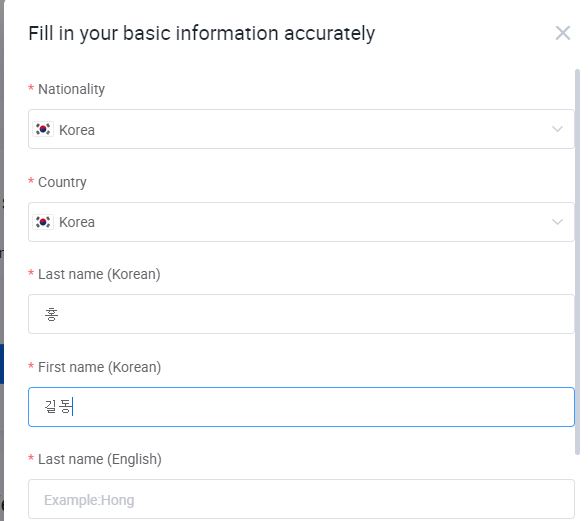Viewport: 588px width, 521px height.
Task: Click the Korean flag in Nationality field
Action: tap(43, 129)
